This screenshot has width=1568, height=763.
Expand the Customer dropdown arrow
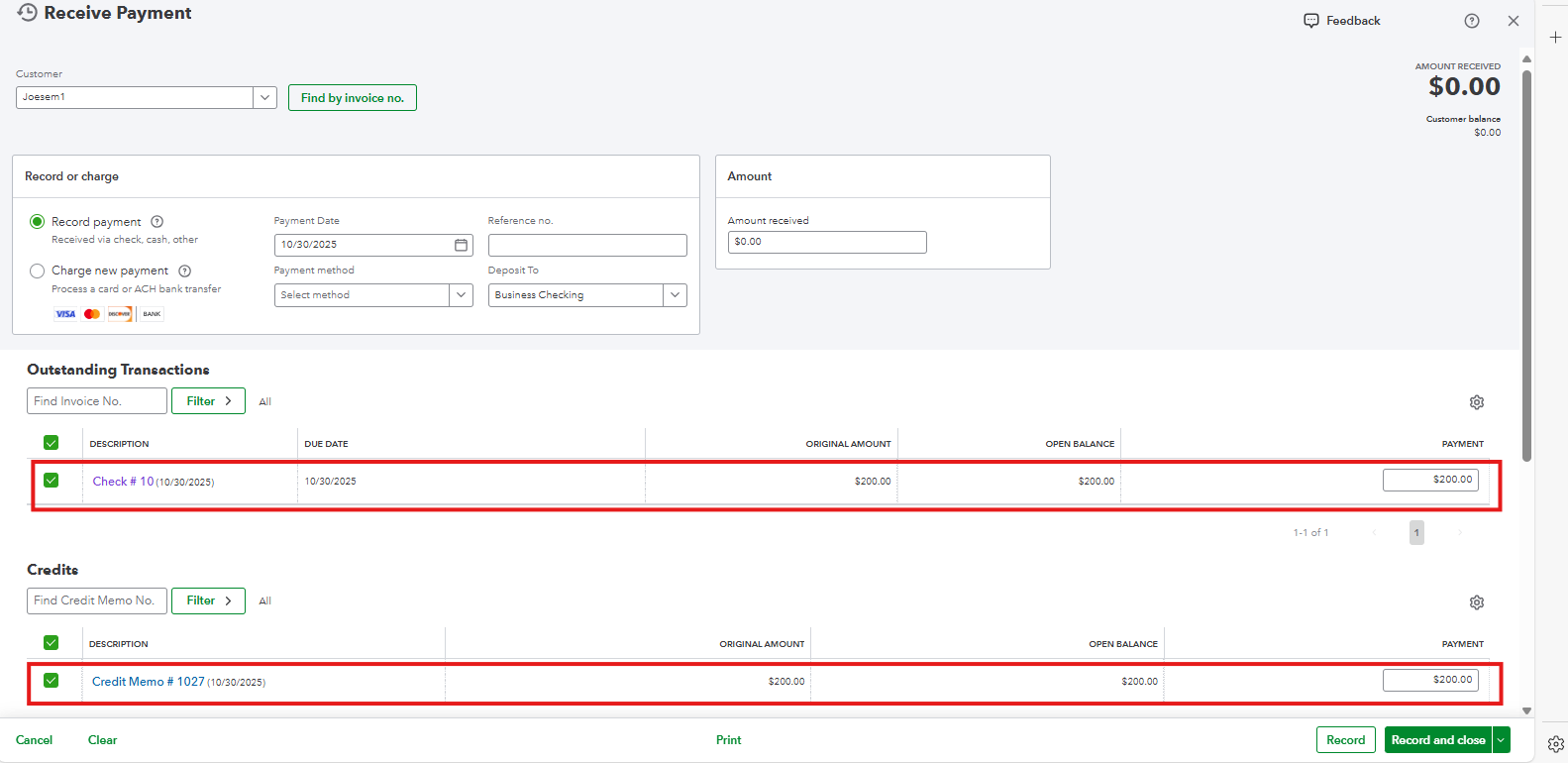(x=264, y=97)
